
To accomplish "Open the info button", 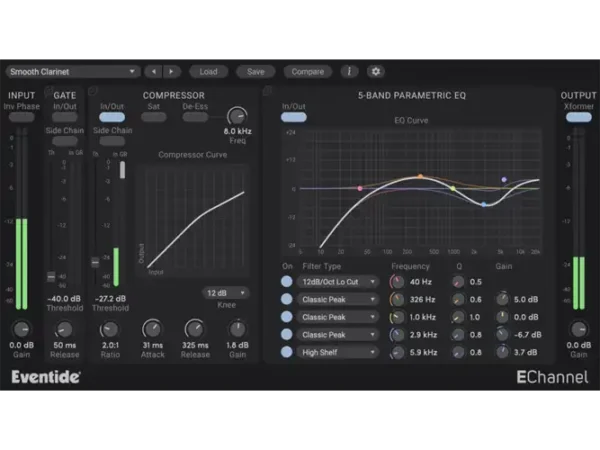I will coord(349,72).
